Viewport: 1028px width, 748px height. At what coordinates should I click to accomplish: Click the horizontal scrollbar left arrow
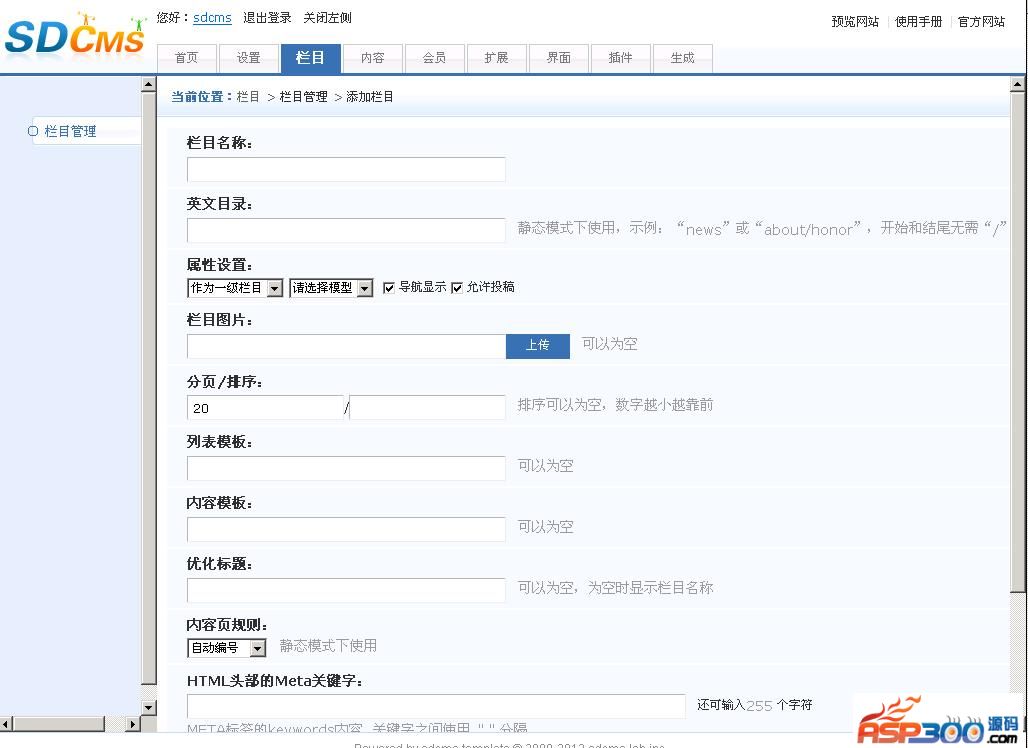click(6, 724)
